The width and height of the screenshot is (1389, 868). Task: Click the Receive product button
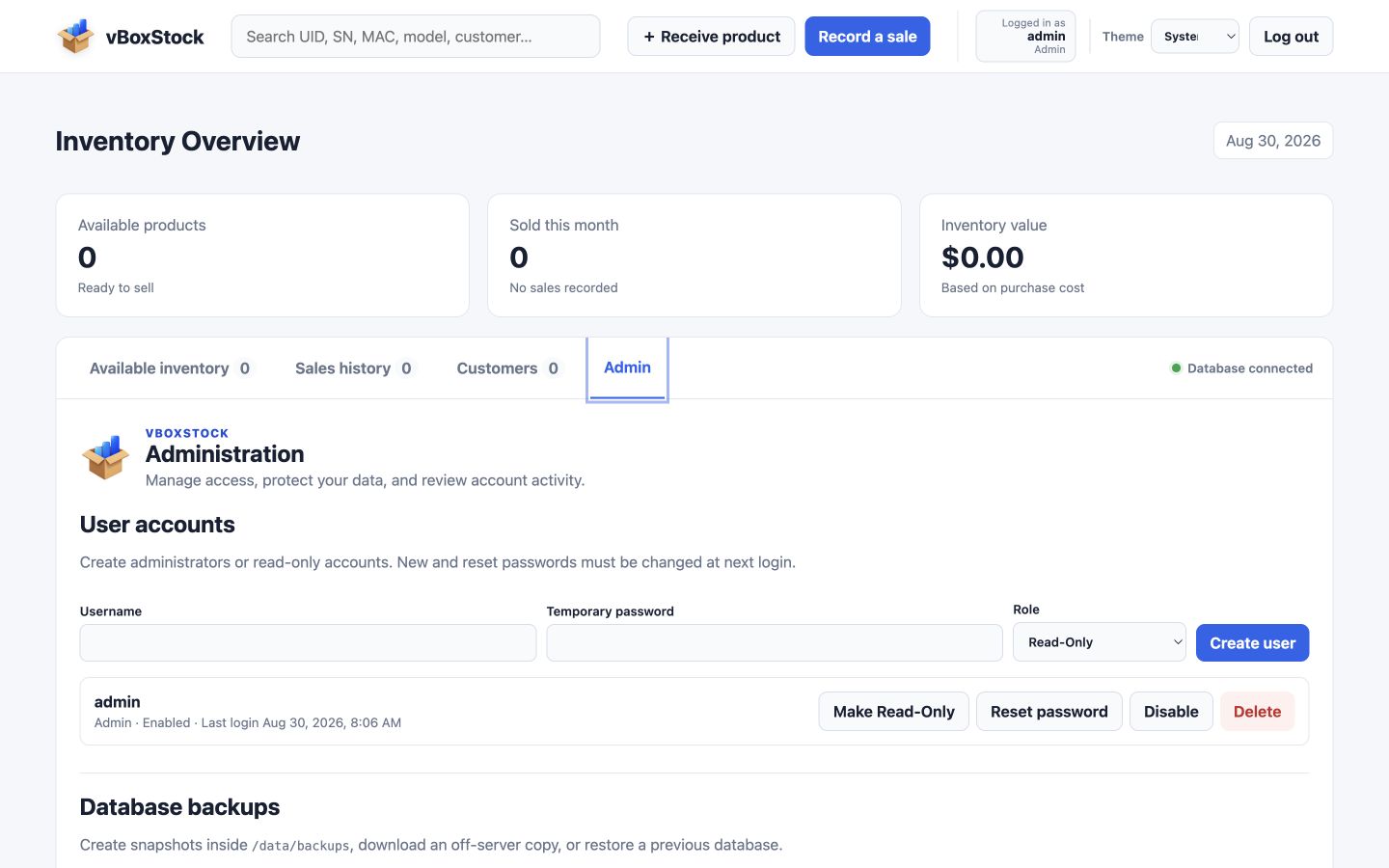coord(711,37)
